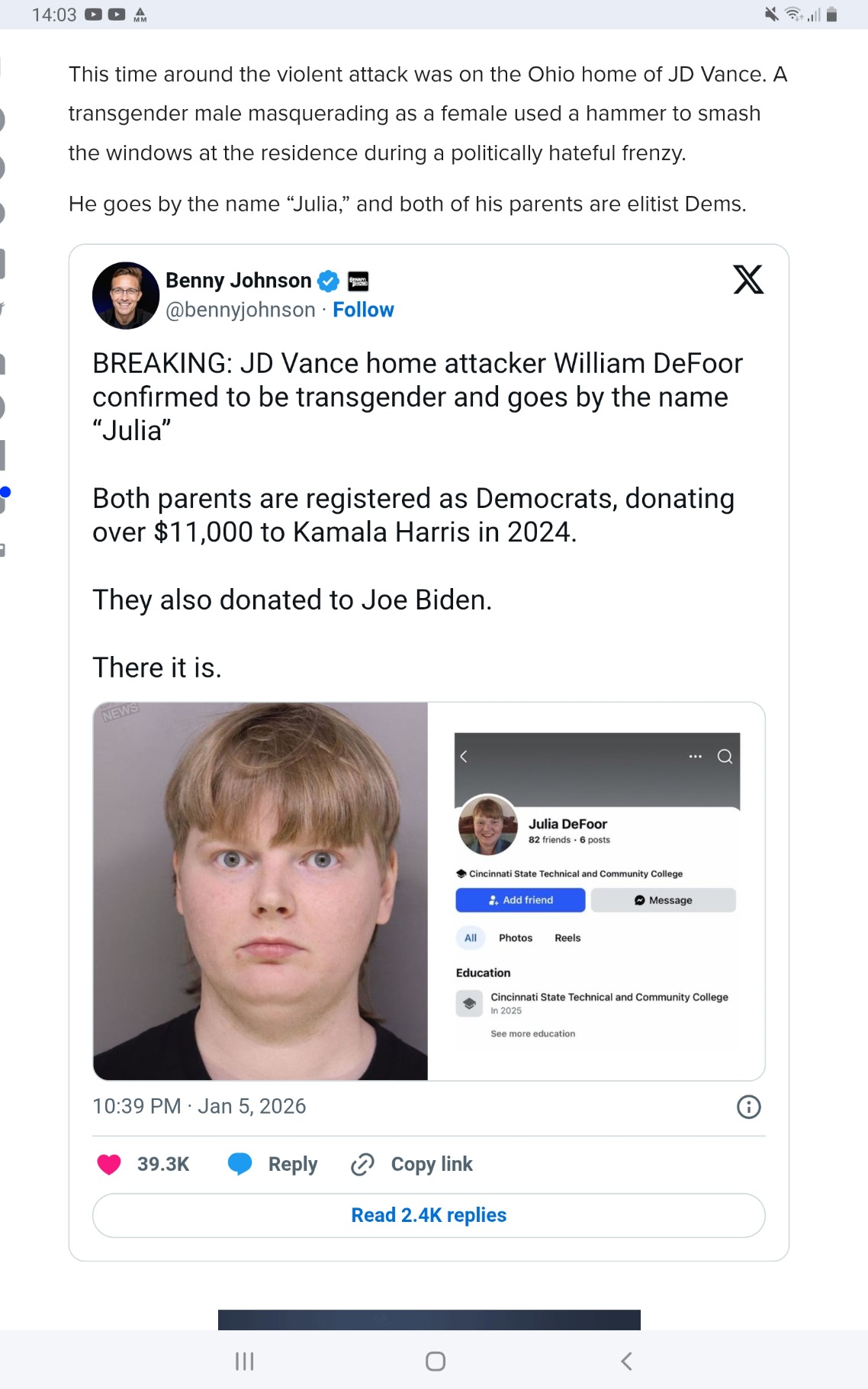Tap Benny Johnson's profile avatar

point(126,296)
